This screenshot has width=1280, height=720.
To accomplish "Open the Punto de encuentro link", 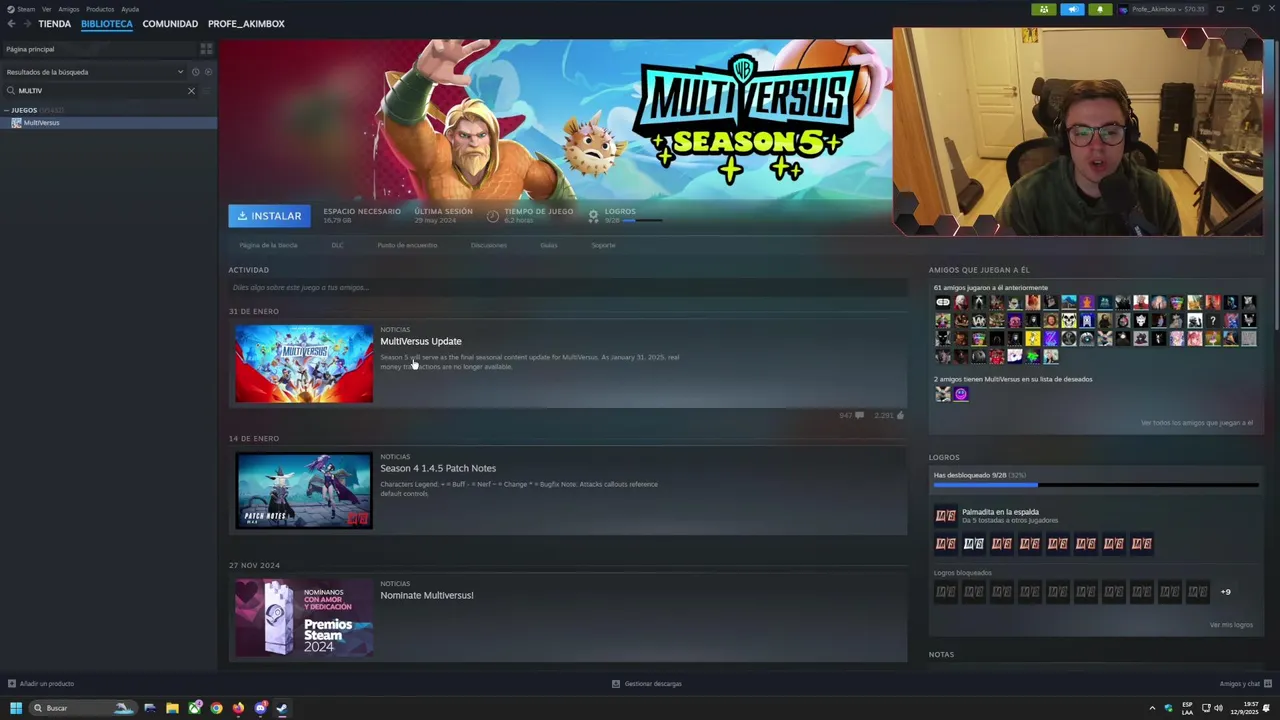I will [x=407, y=245].
